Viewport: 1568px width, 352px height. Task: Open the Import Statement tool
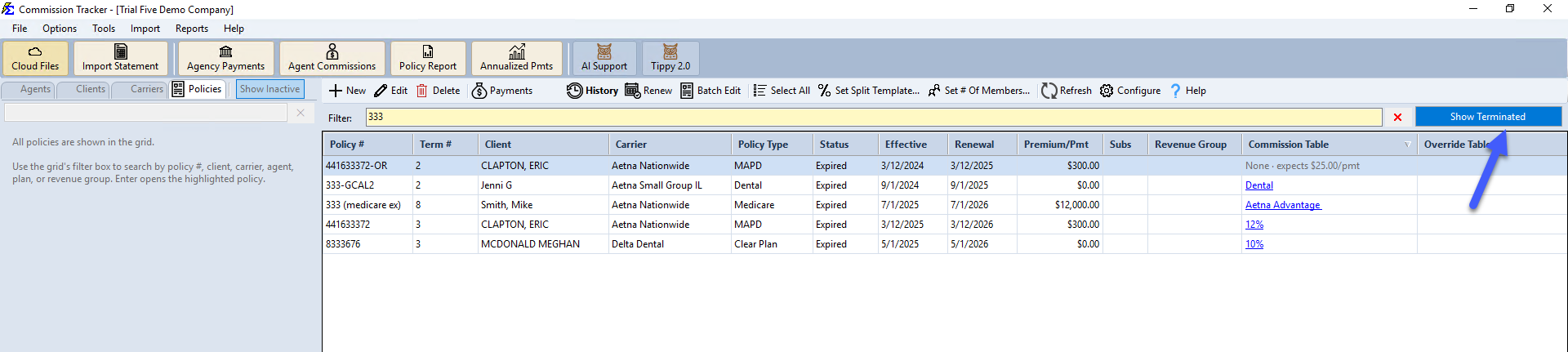[x=120, y=58]
